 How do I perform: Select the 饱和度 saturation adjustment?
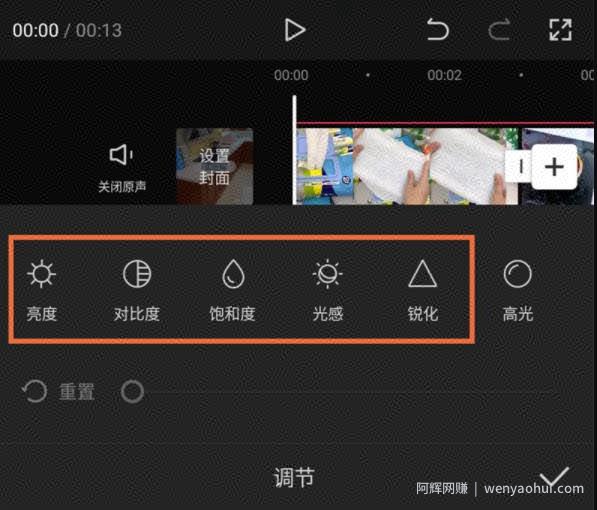coord(232,290)
